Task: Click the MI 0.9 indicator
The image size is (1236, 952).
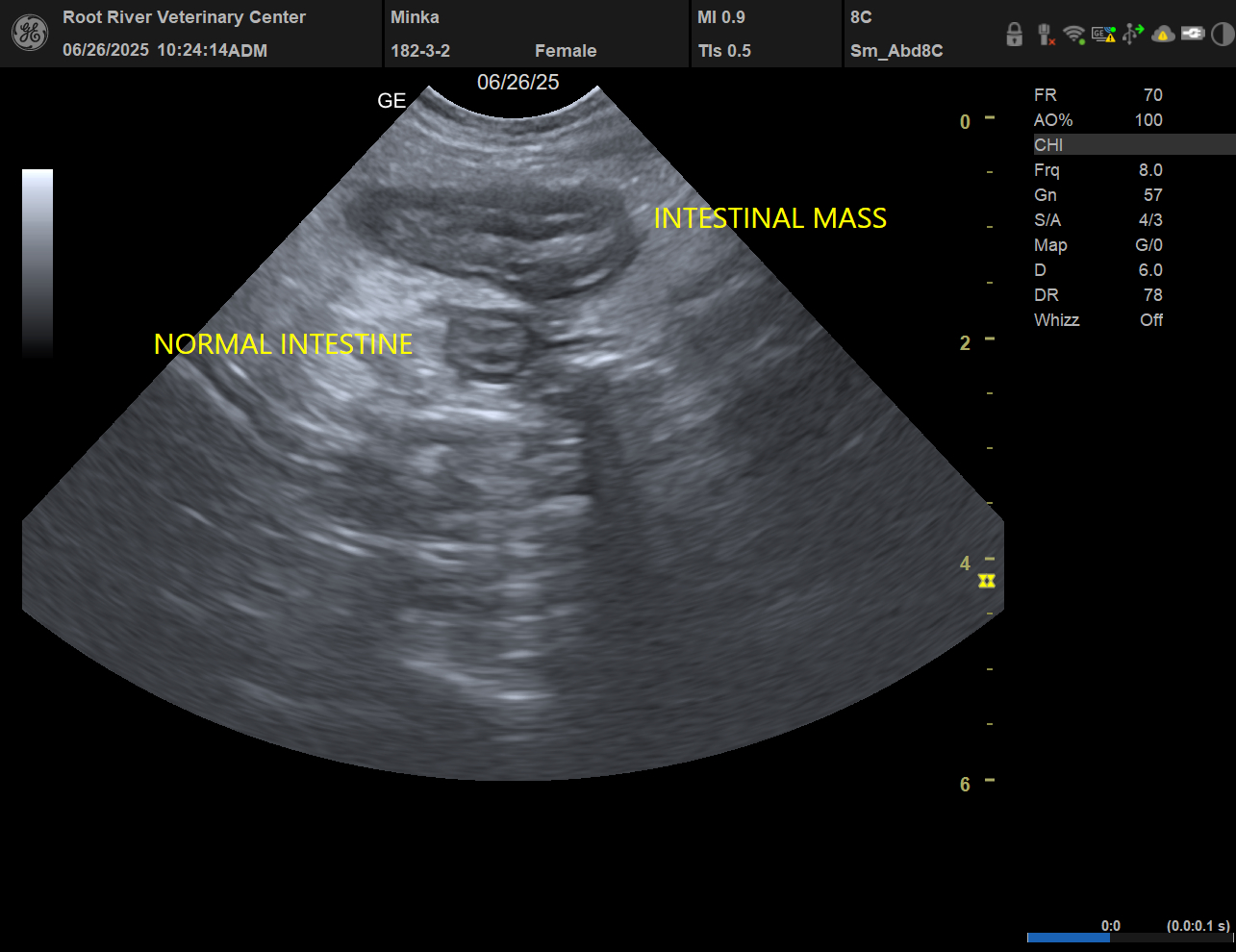Action: [721, 17]
